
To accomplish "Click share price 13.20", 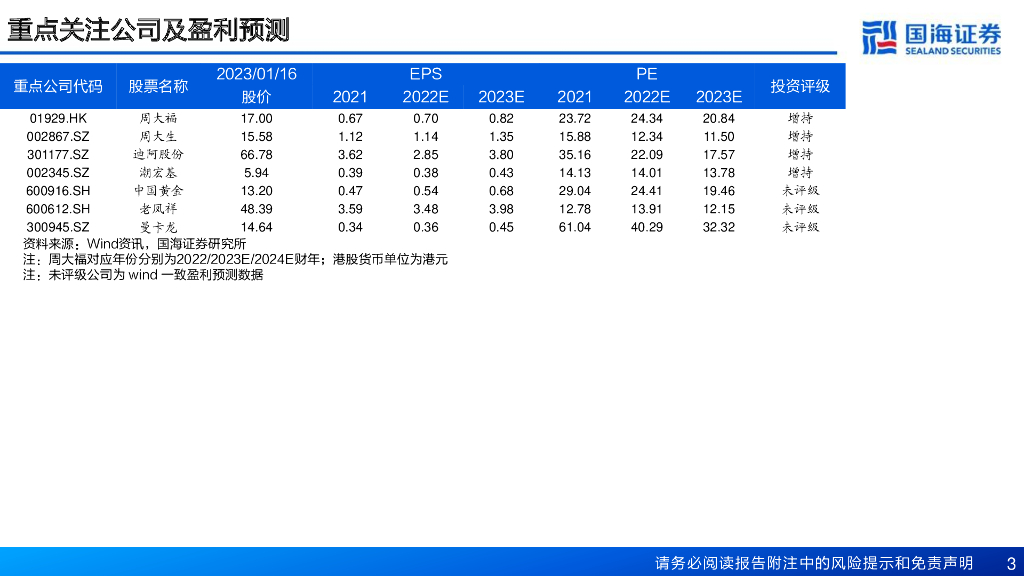I will [256, 191].
